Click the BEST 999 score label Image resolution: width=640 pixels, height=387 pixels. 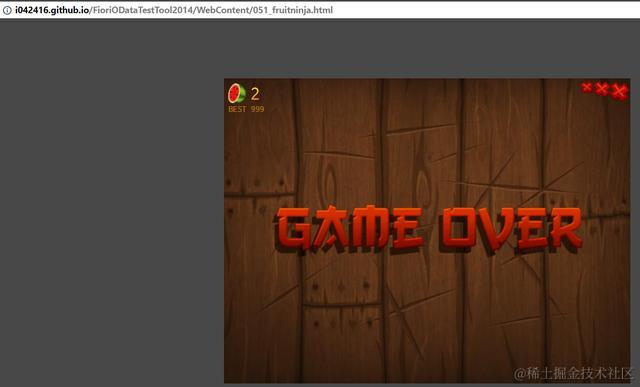click(246, 109)
